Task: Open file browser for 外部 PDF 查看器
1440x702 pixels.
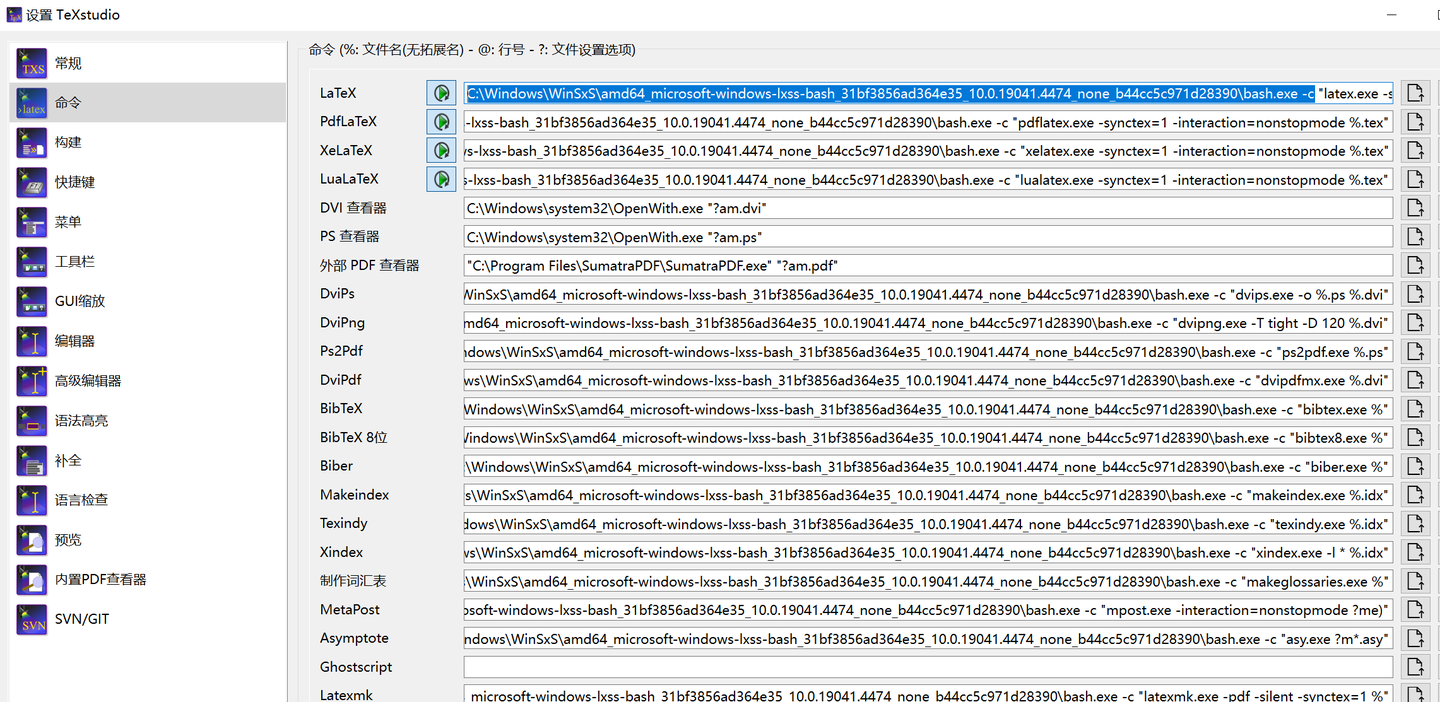Action: (1414, 264)
